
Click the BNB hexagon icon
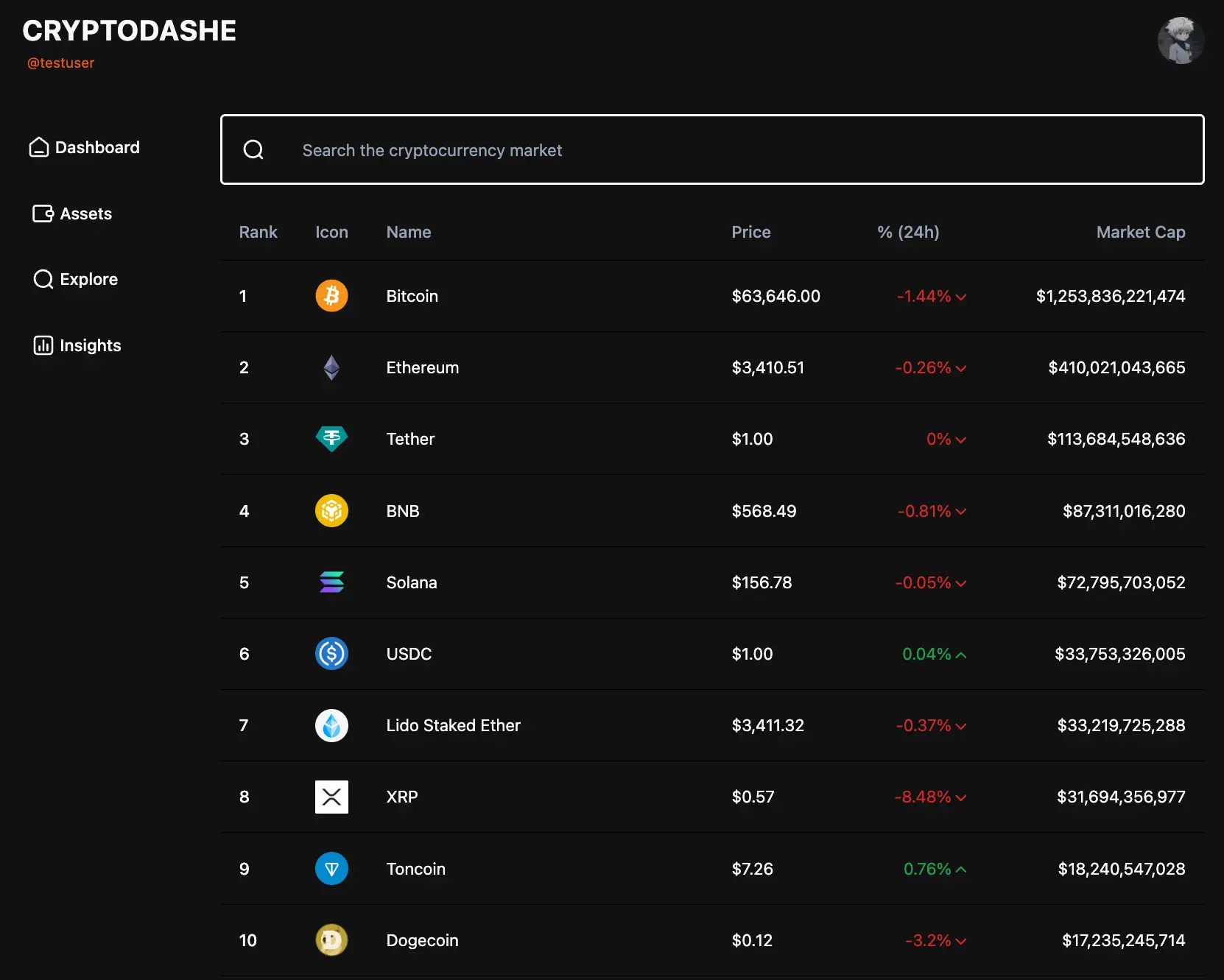[x=331, y=510]
